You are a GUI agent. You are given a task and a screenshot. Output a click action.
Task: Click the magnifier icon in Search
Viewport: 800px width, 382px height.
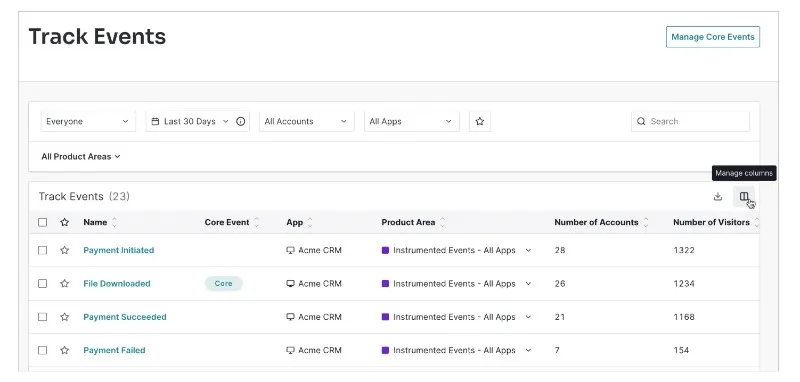click(x=641, y=121)
